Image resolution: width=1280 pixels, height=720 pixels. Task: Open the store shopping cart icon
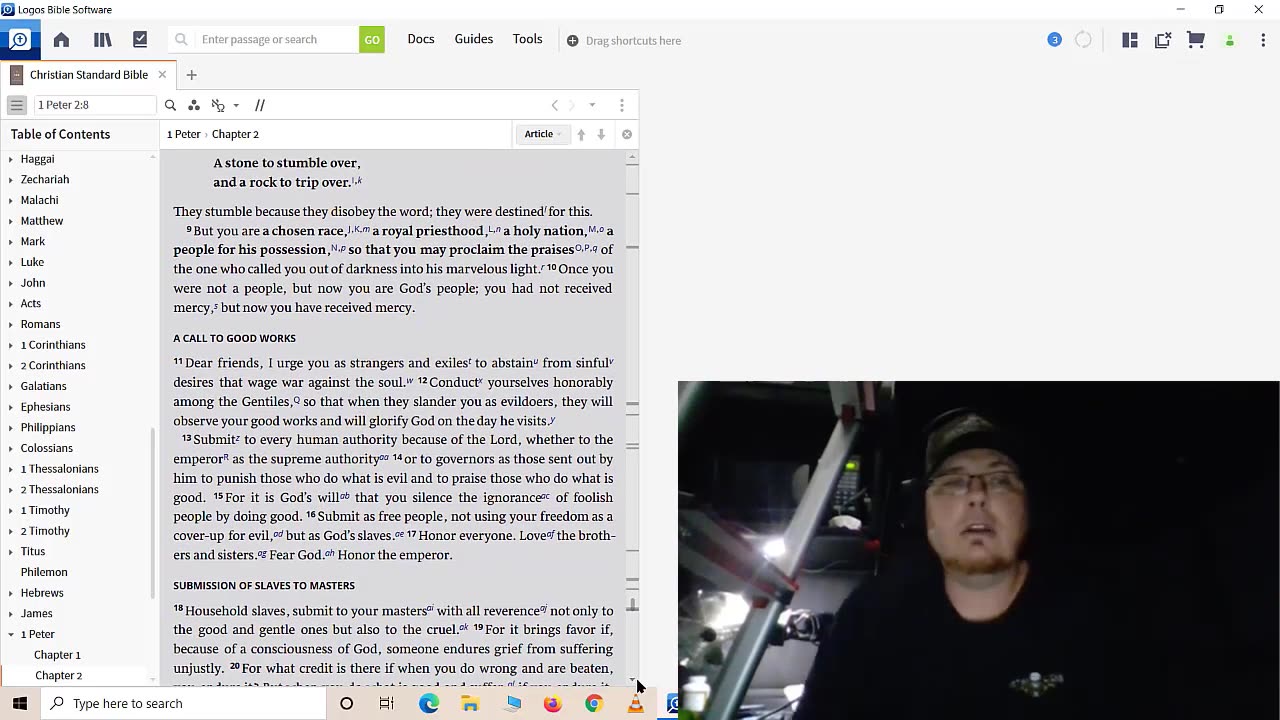click(x=1196, y=40)
